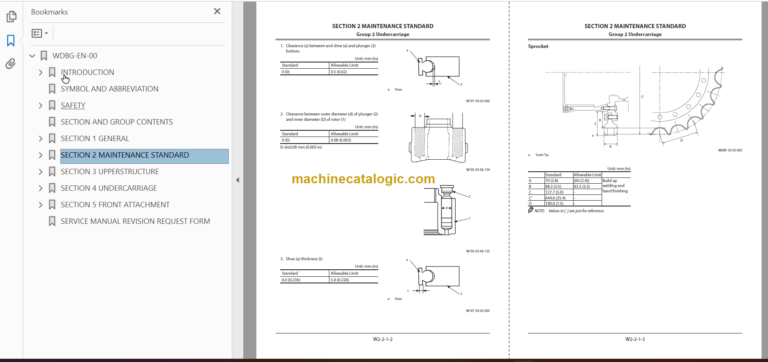Open SECTION AND GROUP CONTENTS bookmark

(x=117, y=122)
